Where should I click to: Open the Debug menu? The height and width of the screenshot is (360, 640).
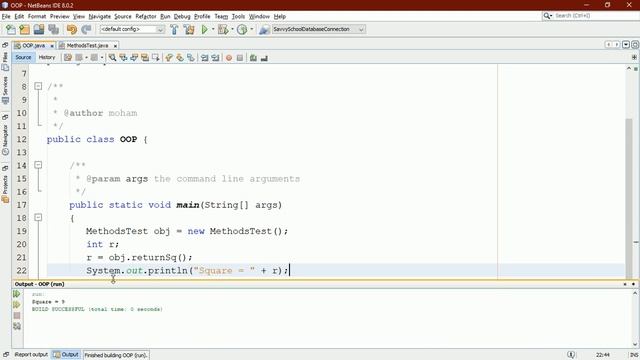tap(182, 16)
